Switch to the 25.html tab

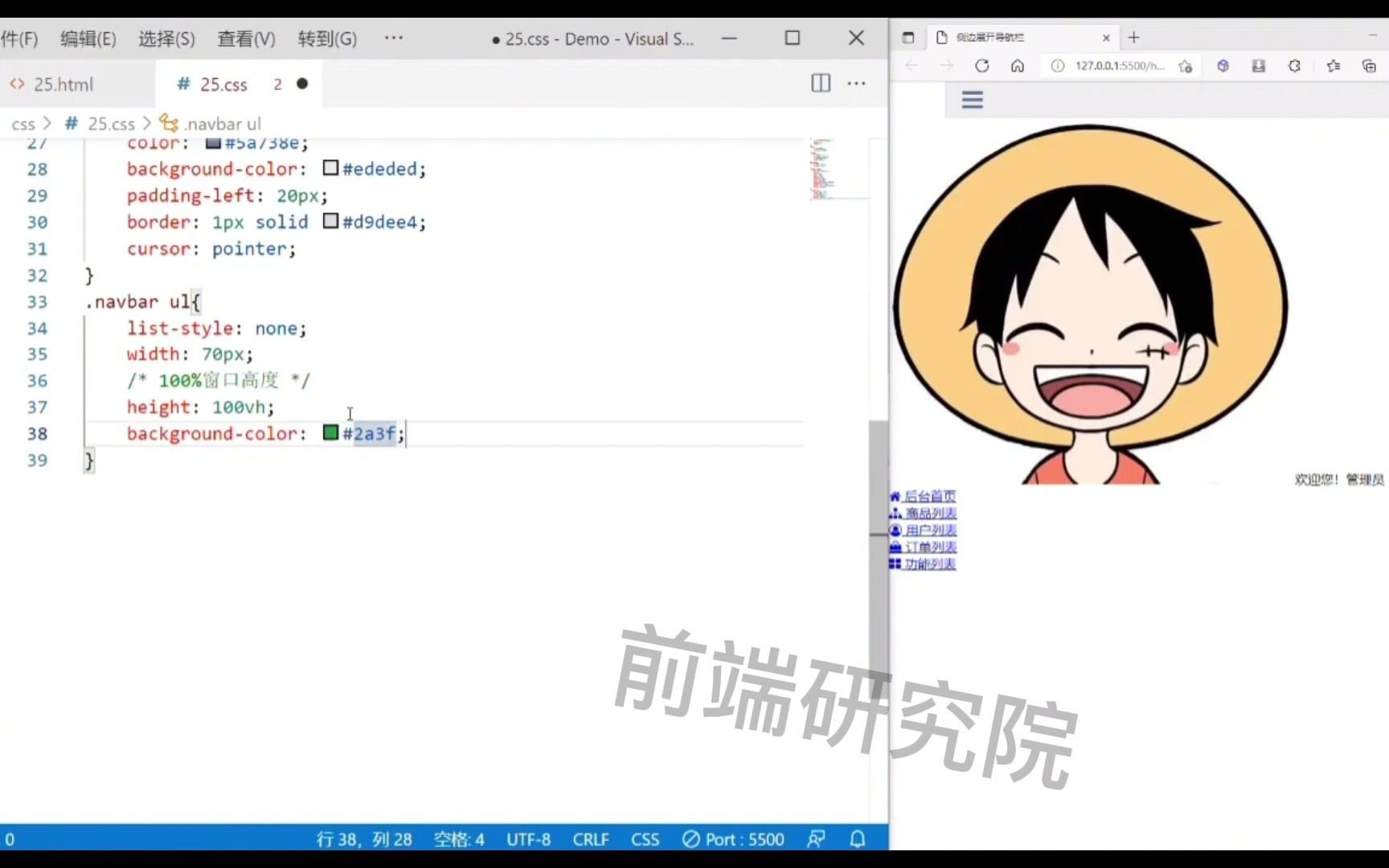click(x=63, y=84)
